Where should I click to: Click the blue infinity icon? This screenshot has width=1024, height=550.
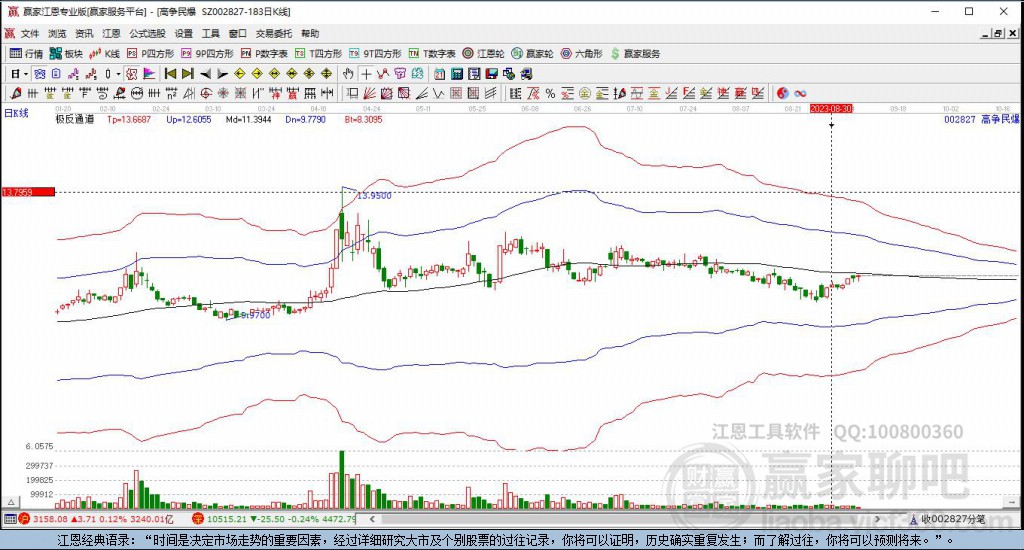click(x=800, y=93)
